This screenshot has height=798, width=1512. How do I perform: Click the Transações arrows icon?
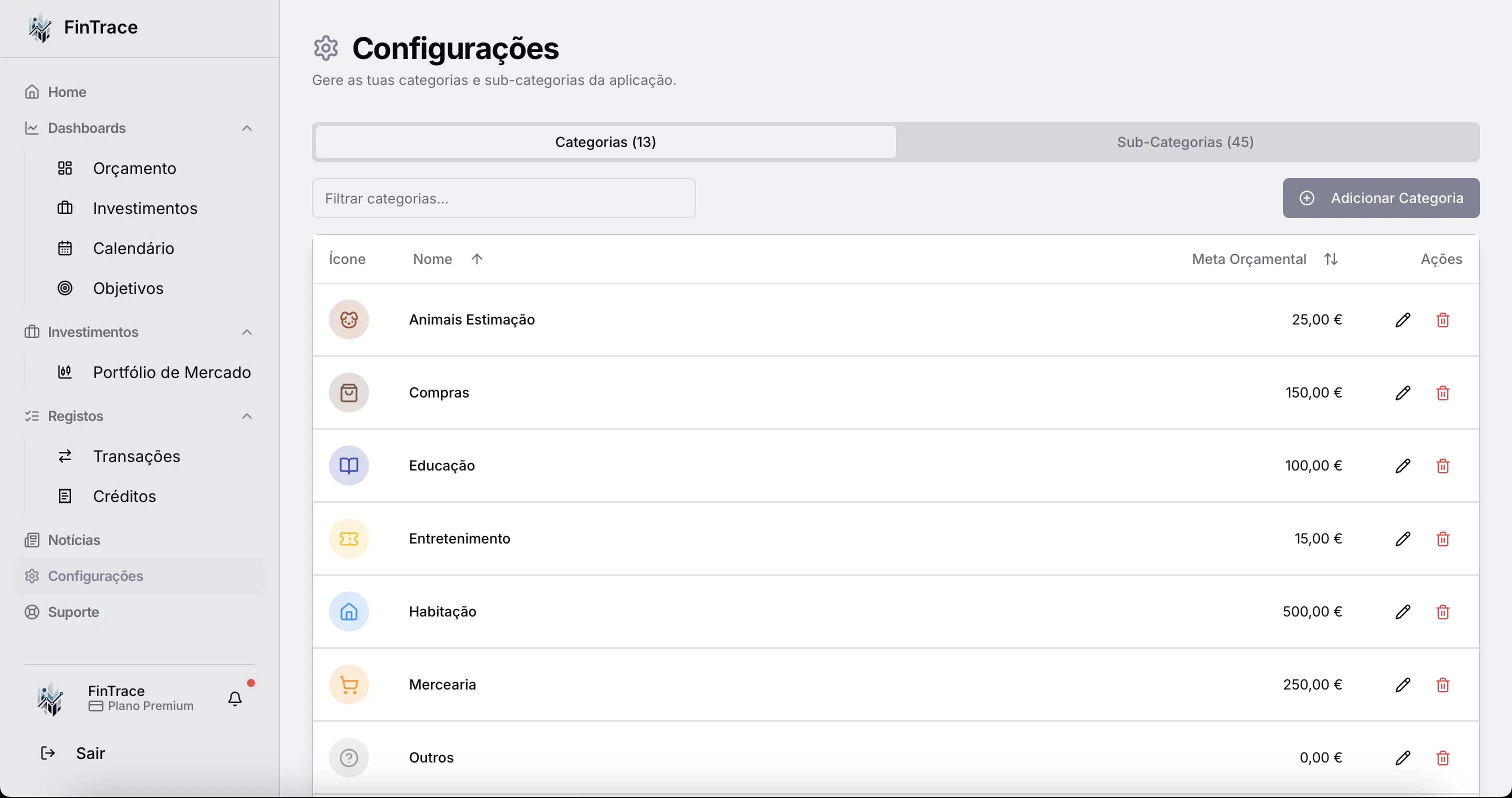[x=65, y=456]
